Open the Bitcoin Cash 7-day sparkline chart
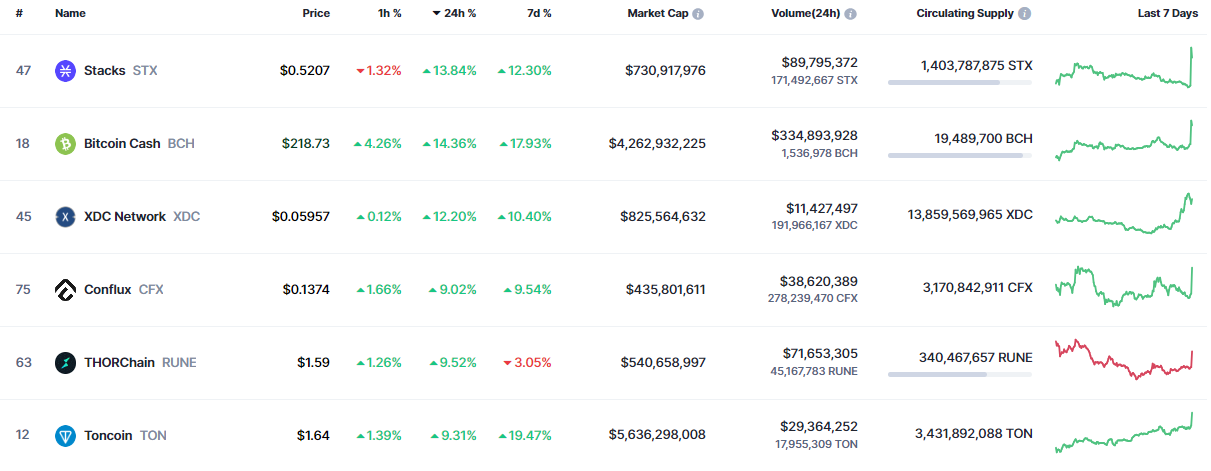Screen dimensions: 1211x471 click(x=1125, y=141)
